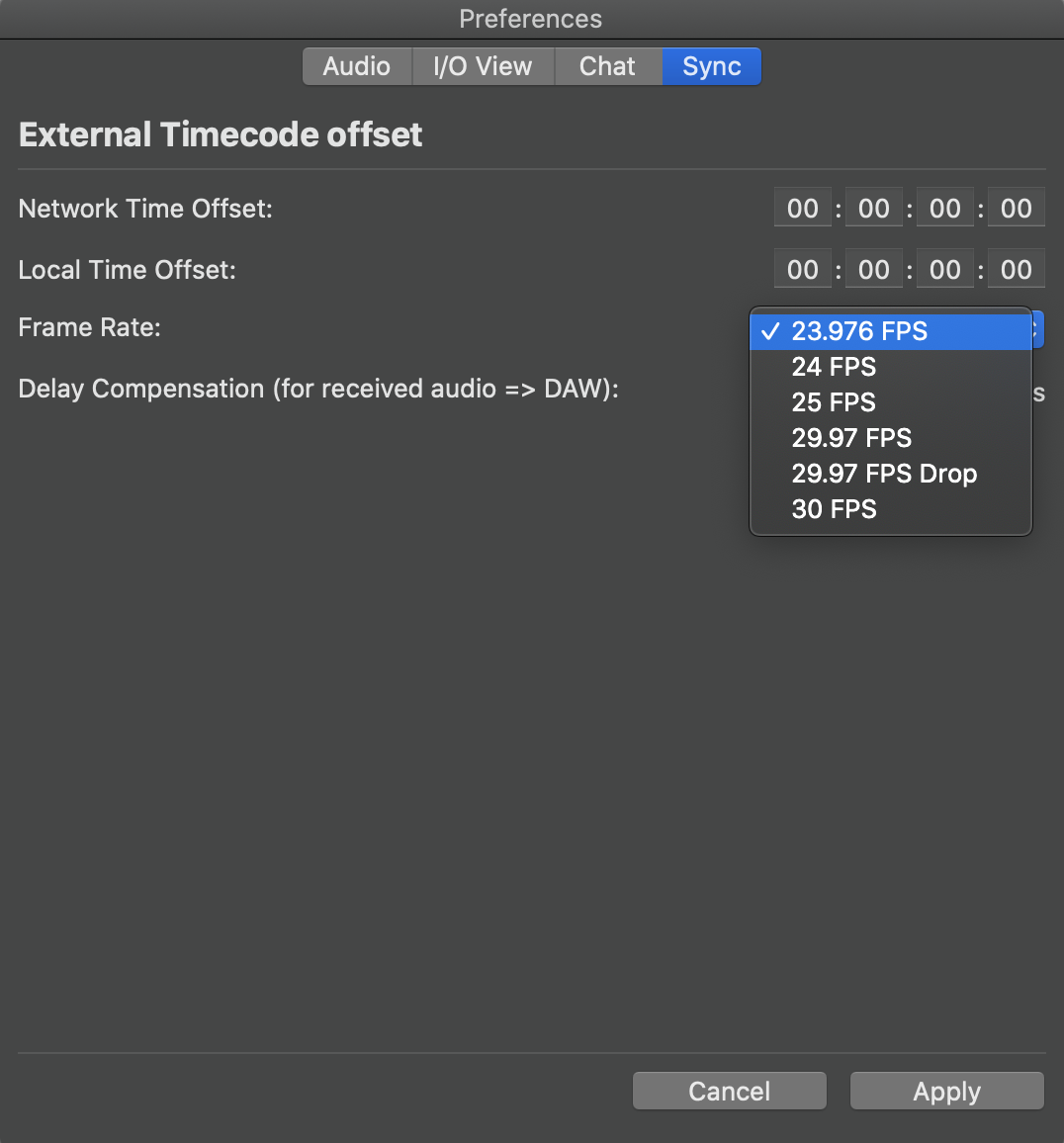Select 30 FPS frame rate
This screenshot has height=1143, width=1064.
pyautogui.click(x=890, y=509)
